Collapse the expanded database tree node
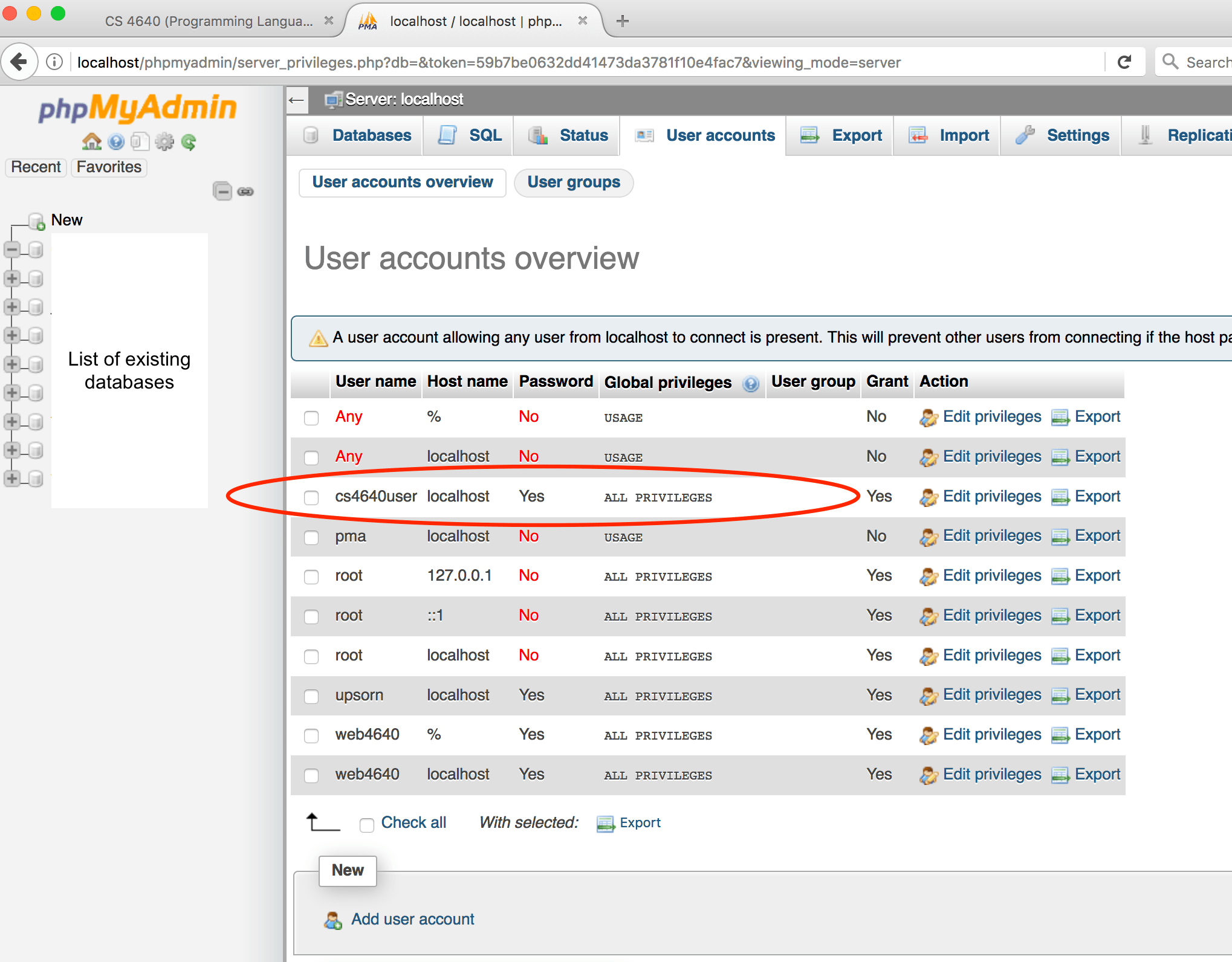Viewport: 1232px width, 962px height. tap(11, 250)
